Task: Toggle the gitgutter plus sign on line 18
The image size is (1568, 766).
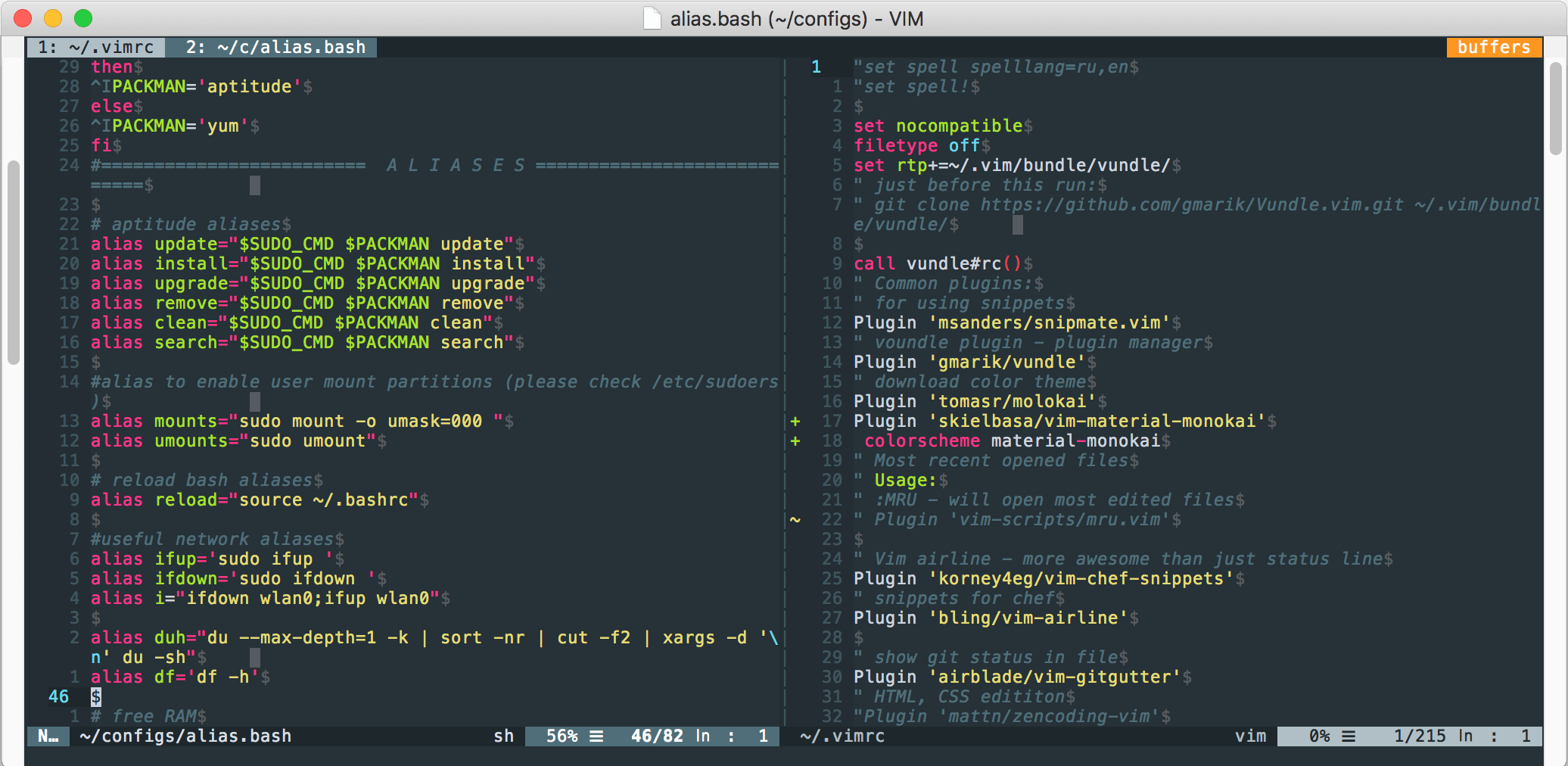Action: (795, 441)
